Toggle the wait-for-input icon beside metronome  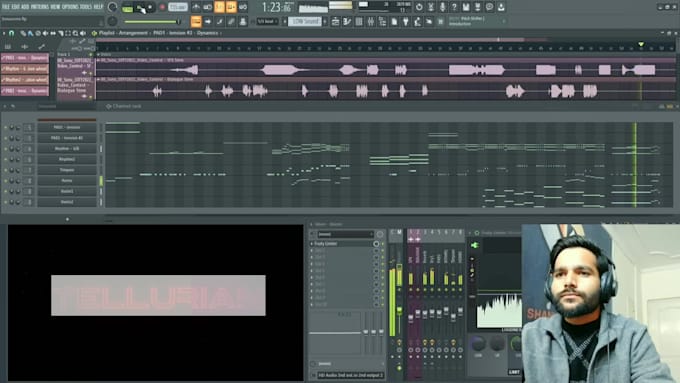208,7
